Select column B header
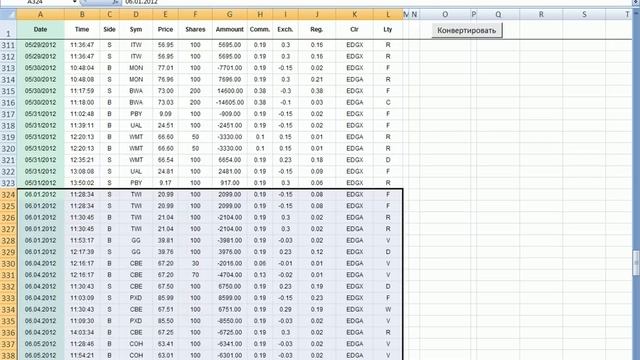 pos(82,15)
